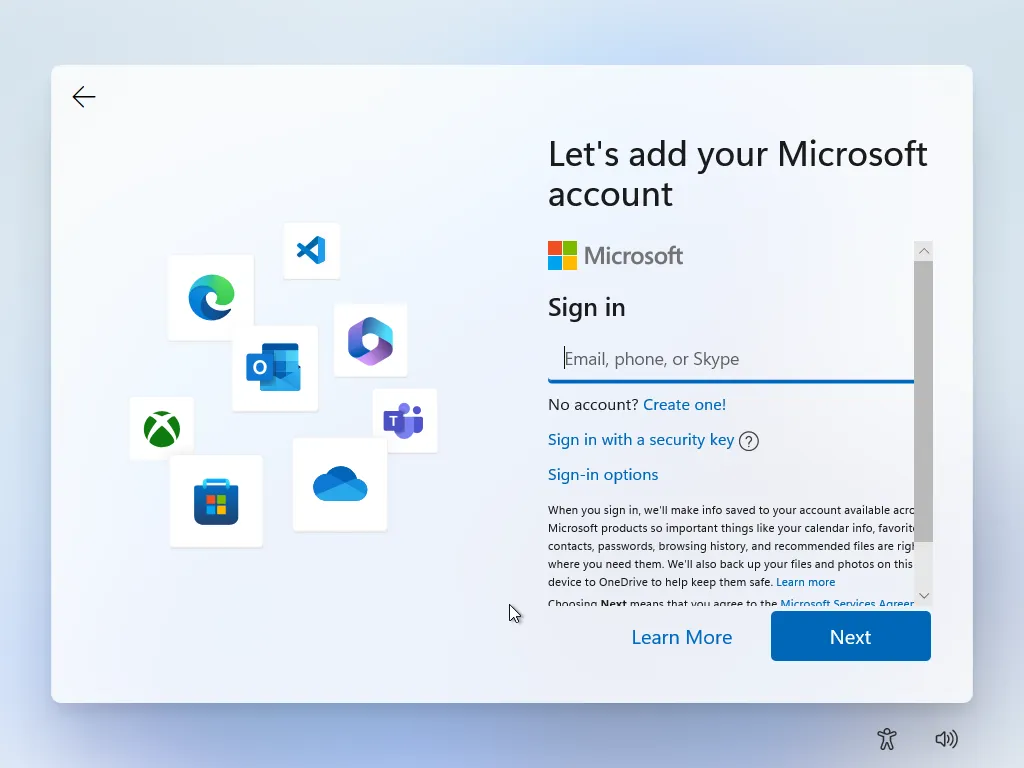Click the Microsoft Store icon
This screenshot has width=1024, height=768.
(216, 501)
